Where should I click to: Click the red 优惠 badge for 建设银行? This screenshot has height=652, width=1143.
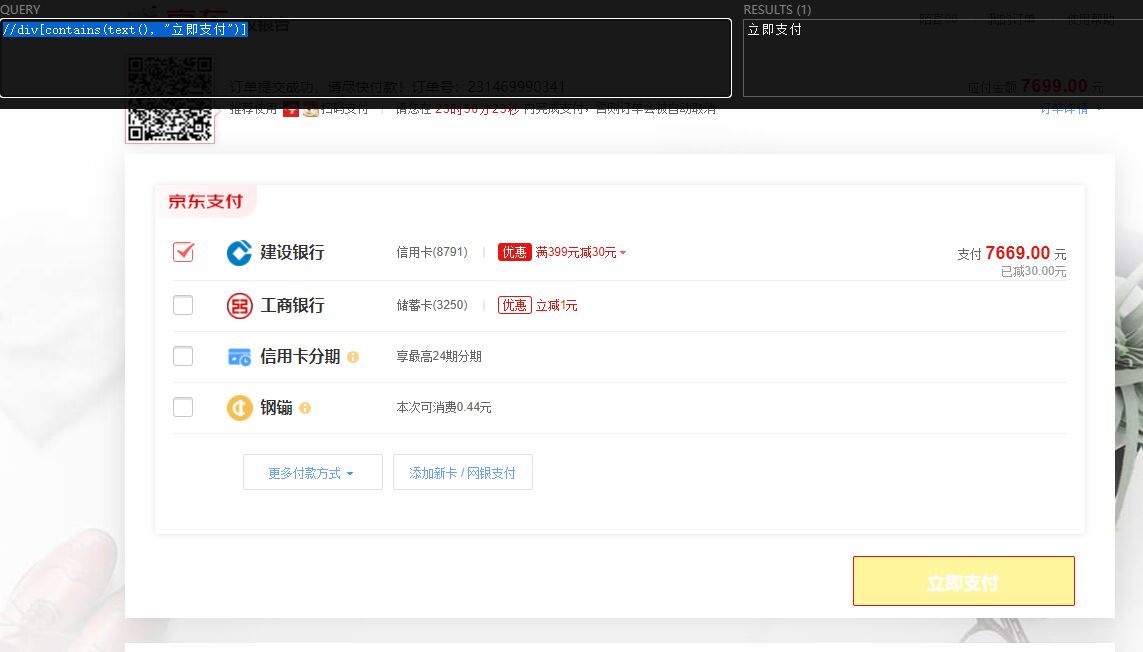pyautogui.click(x=514, y=252)
